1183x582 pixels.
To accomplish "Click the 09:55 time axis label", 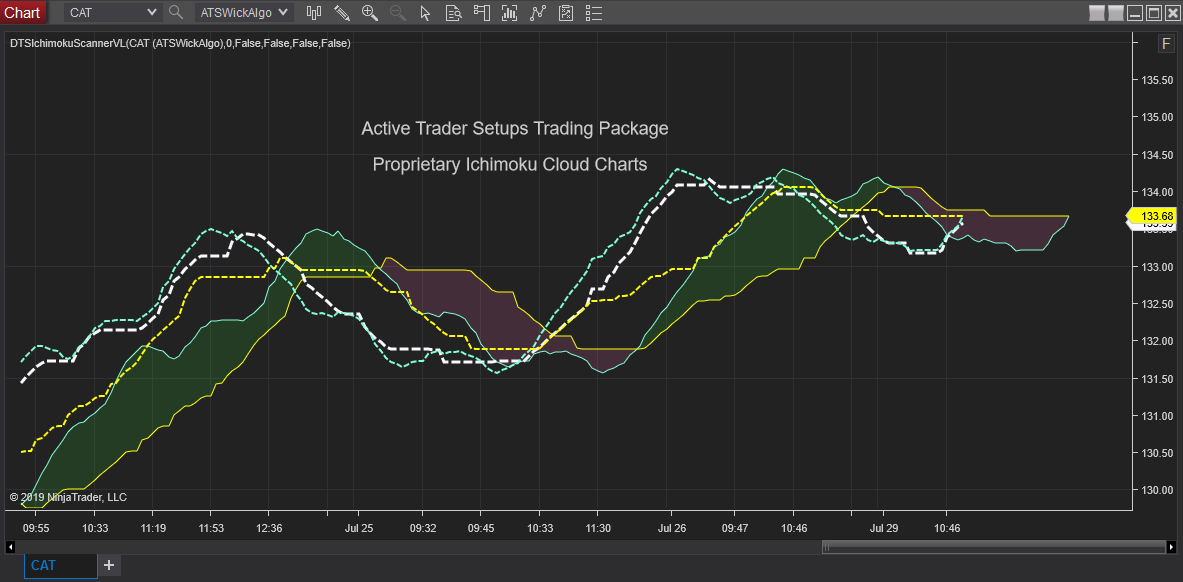I will (36, 528).
